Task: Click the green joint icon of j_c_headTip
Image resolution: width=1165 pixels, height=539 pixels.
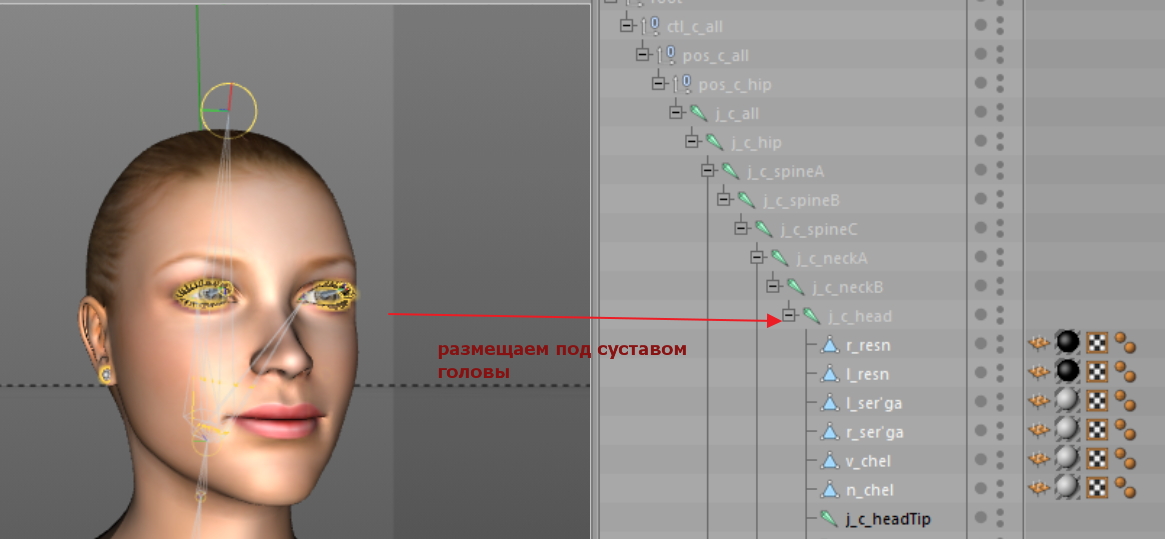Action: (829, 519)
